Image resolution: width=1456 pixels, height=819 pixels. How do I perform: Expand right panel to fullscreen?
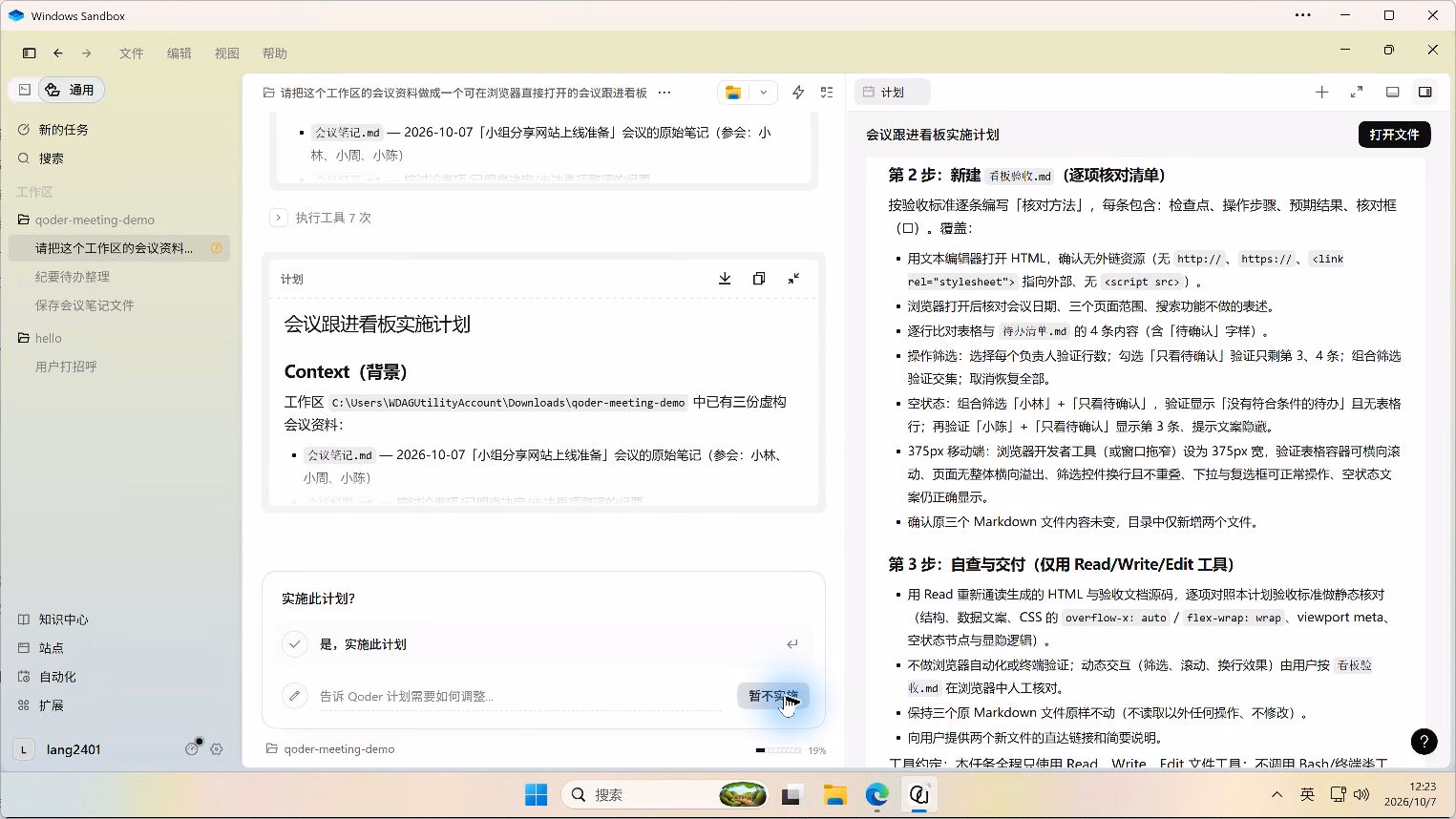point(1357,93)
